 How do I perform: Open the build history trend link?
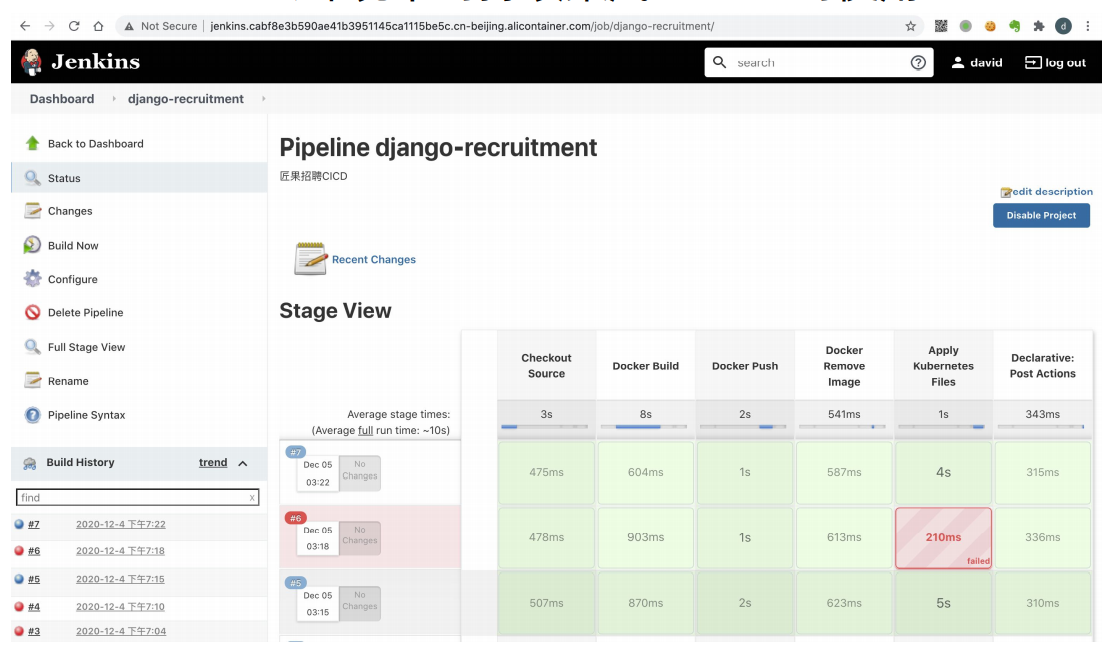(x=213, y=463)
